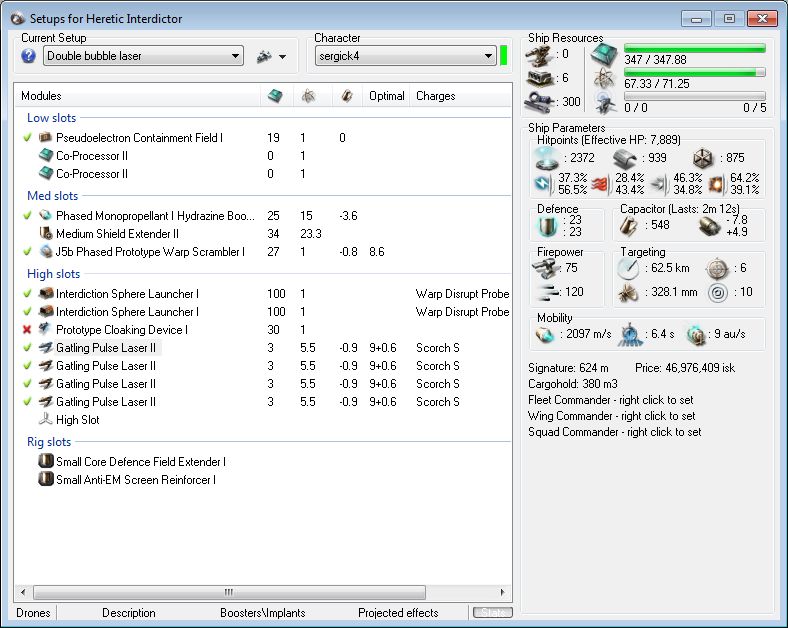Screen dimensions: 788x628
Task: Toggle the last Gatling Pulse Laser II checkmark
Action: (28, 402)
